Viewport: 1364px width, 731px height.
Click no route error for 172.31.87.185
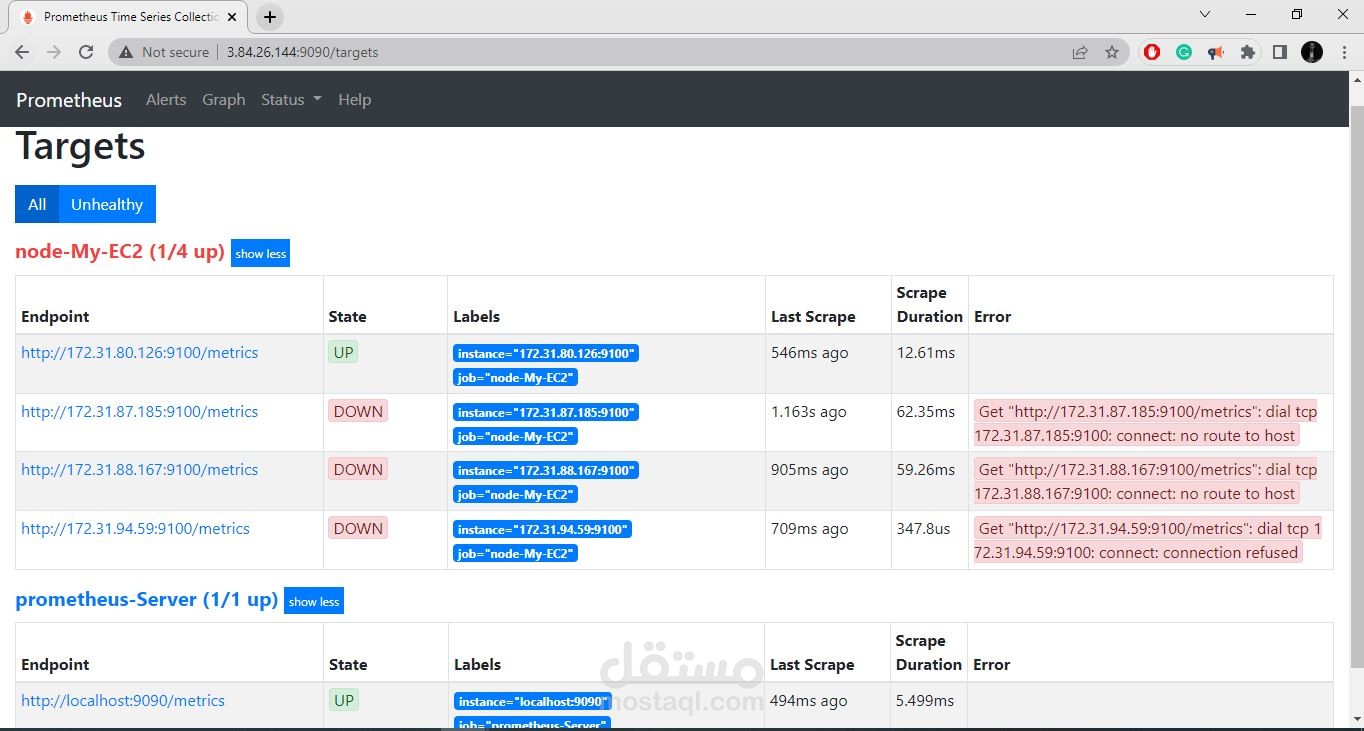[x=1146, y=424]
